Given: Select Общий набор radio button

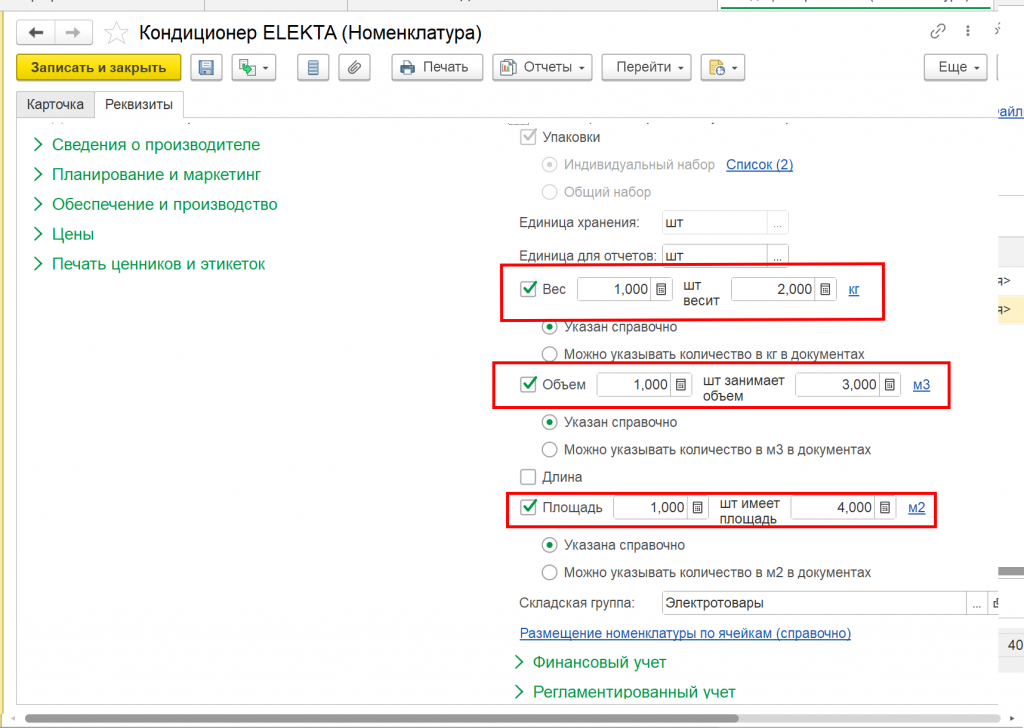Looking at the screenshot, I should tap(549, 192).
